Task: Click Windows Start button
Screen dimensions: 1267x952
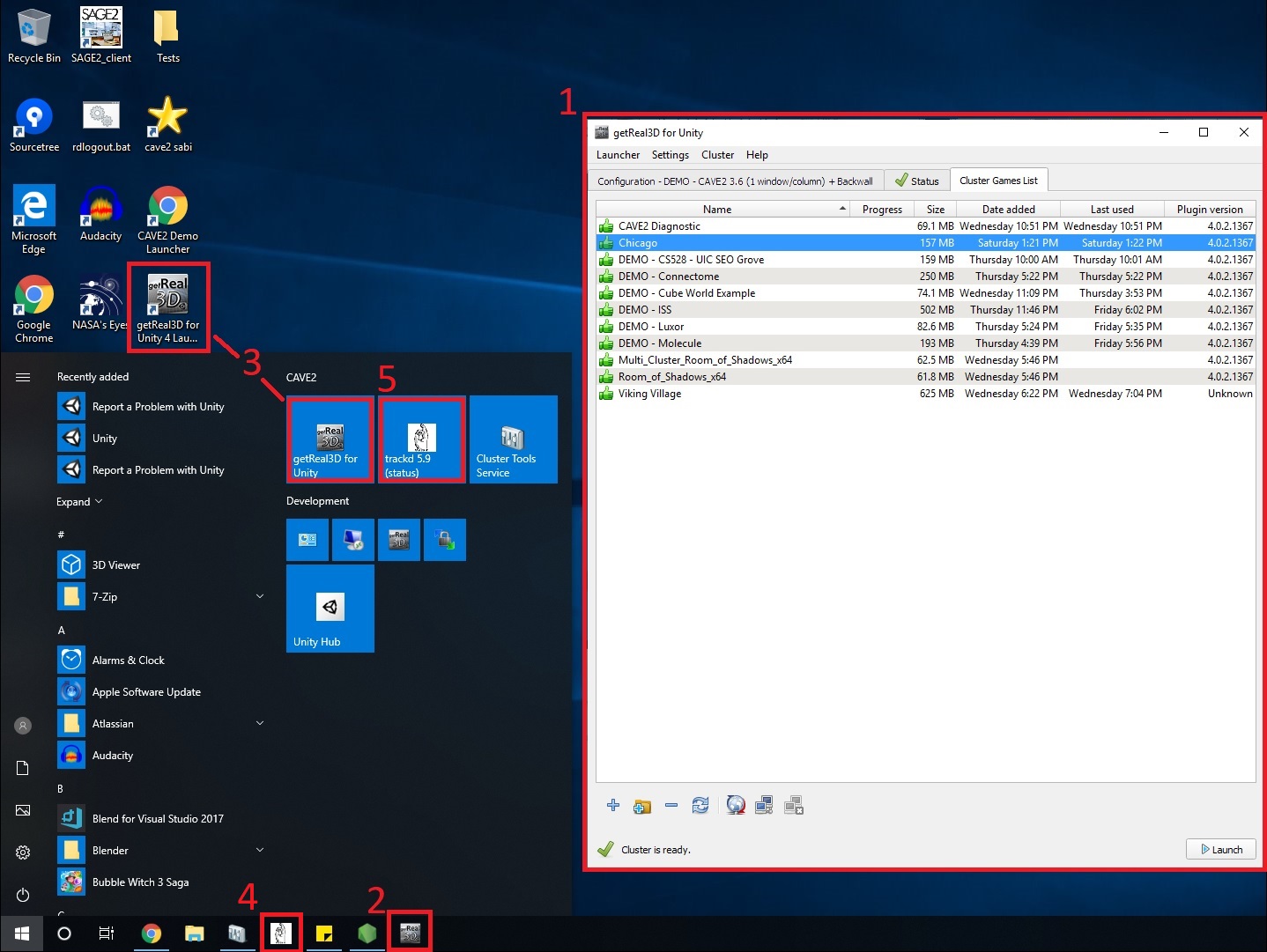Action: pos(21,934)
